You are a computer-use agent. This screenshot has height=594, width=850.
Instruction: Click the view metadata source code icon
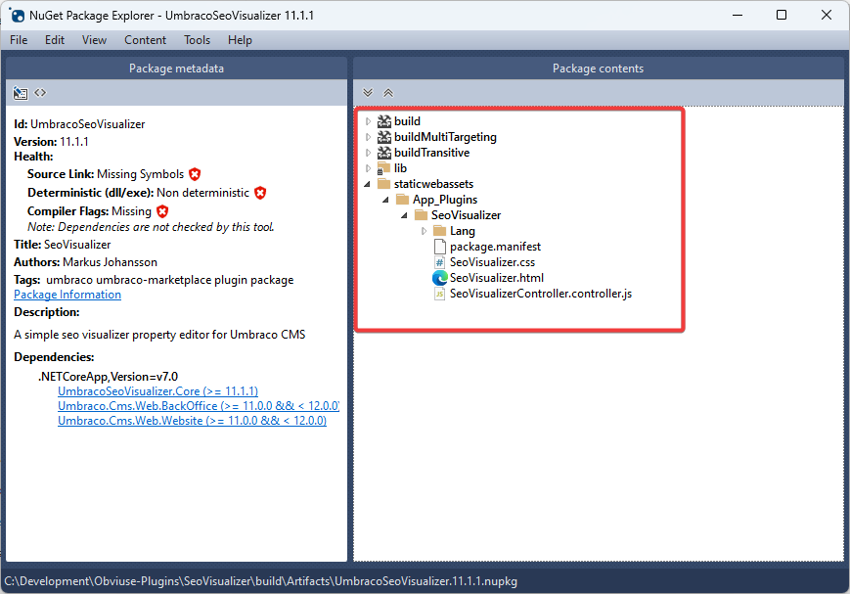tap(40, 93)
